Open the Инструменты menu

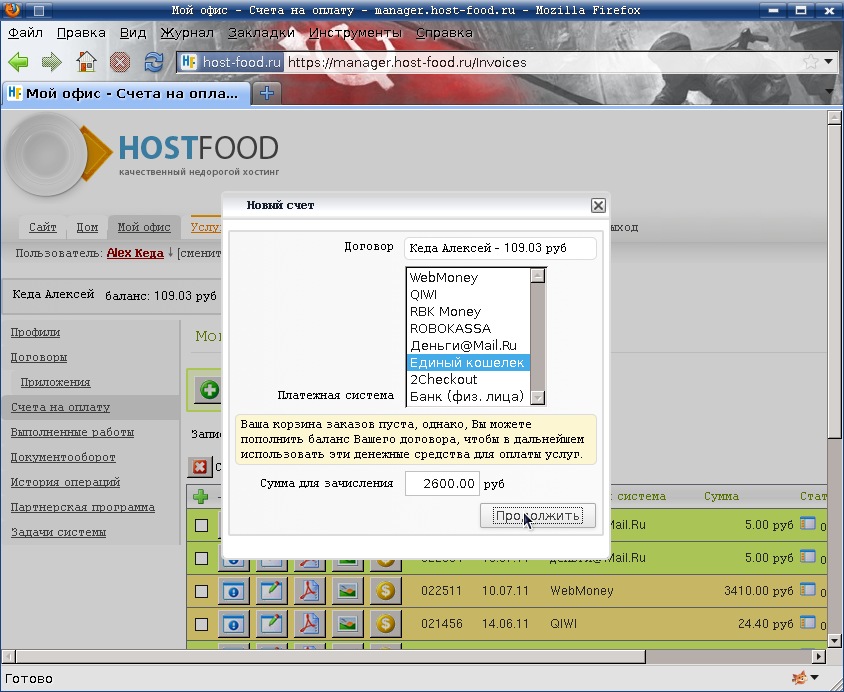355,33
